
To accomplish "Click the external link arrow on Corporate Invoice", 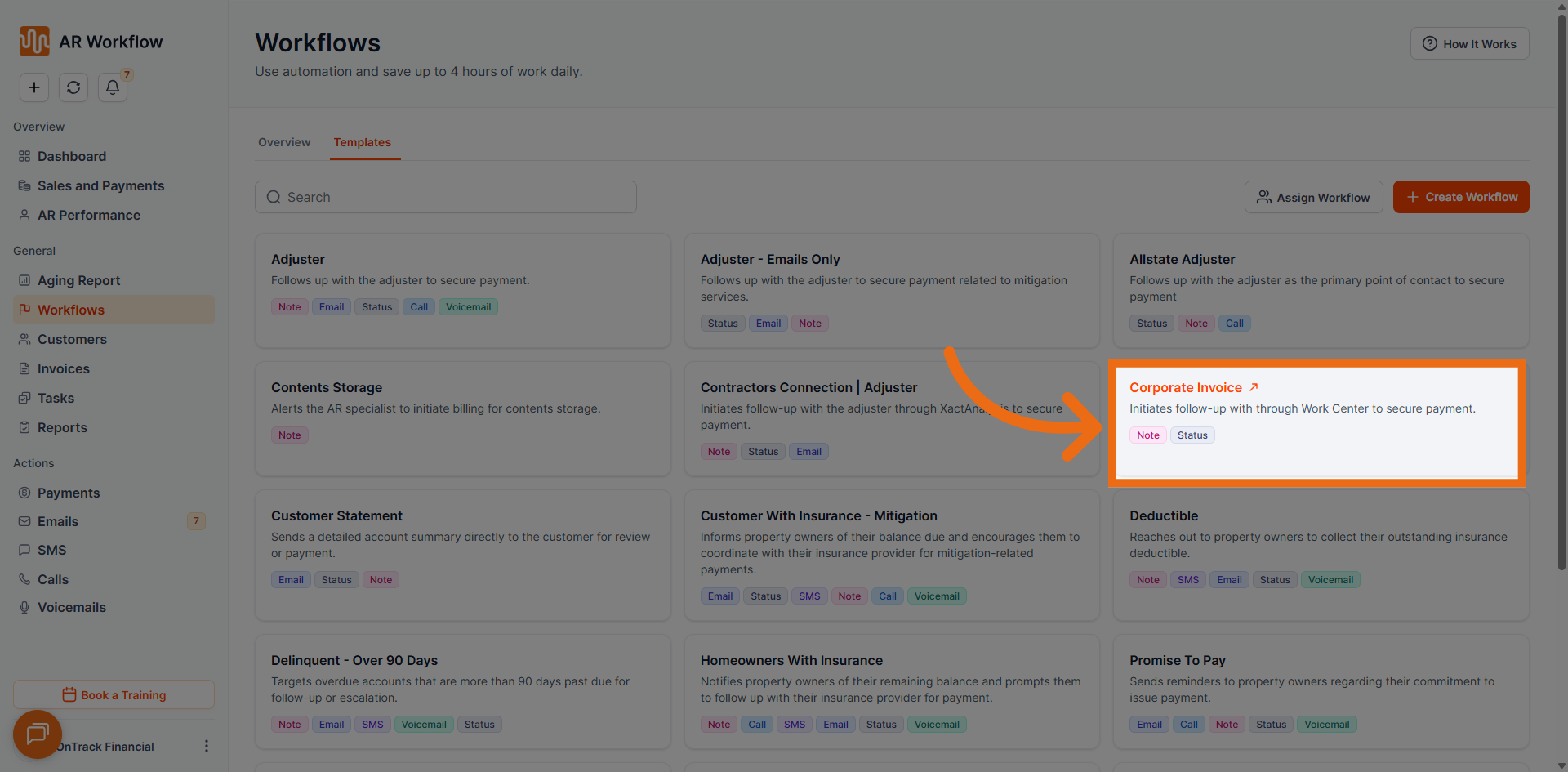I will (1254, 387).
